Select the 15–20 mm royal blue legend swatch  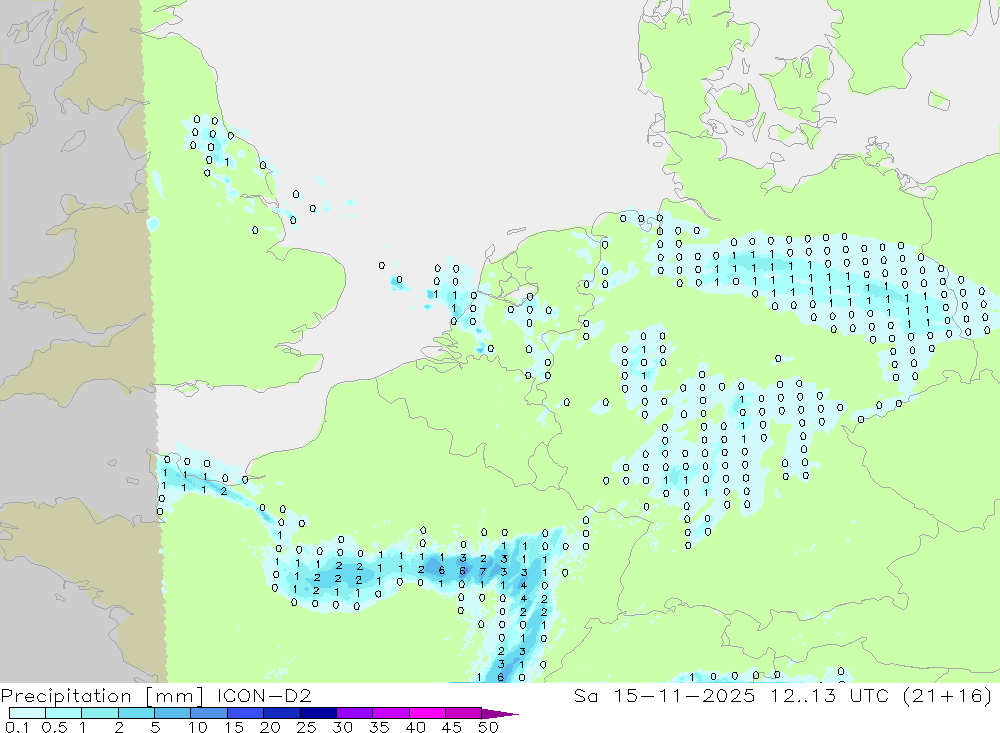(246, 713)
